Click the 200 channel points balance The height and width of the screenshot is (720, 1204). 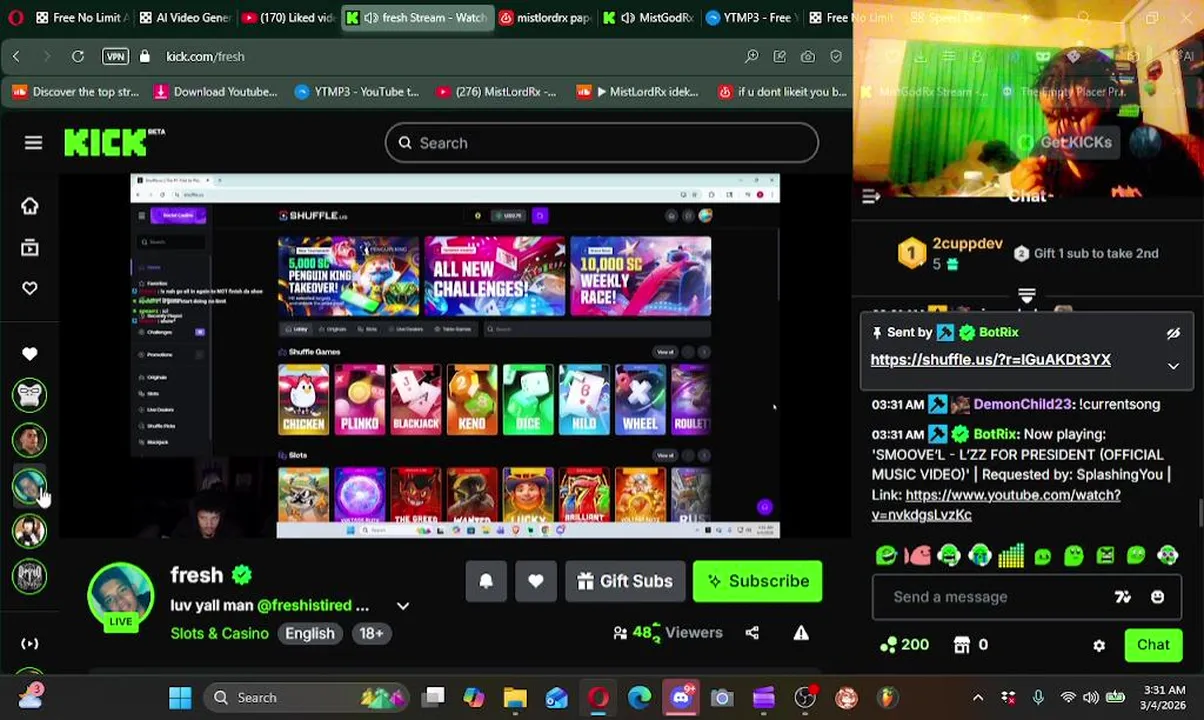coord(903,645)
